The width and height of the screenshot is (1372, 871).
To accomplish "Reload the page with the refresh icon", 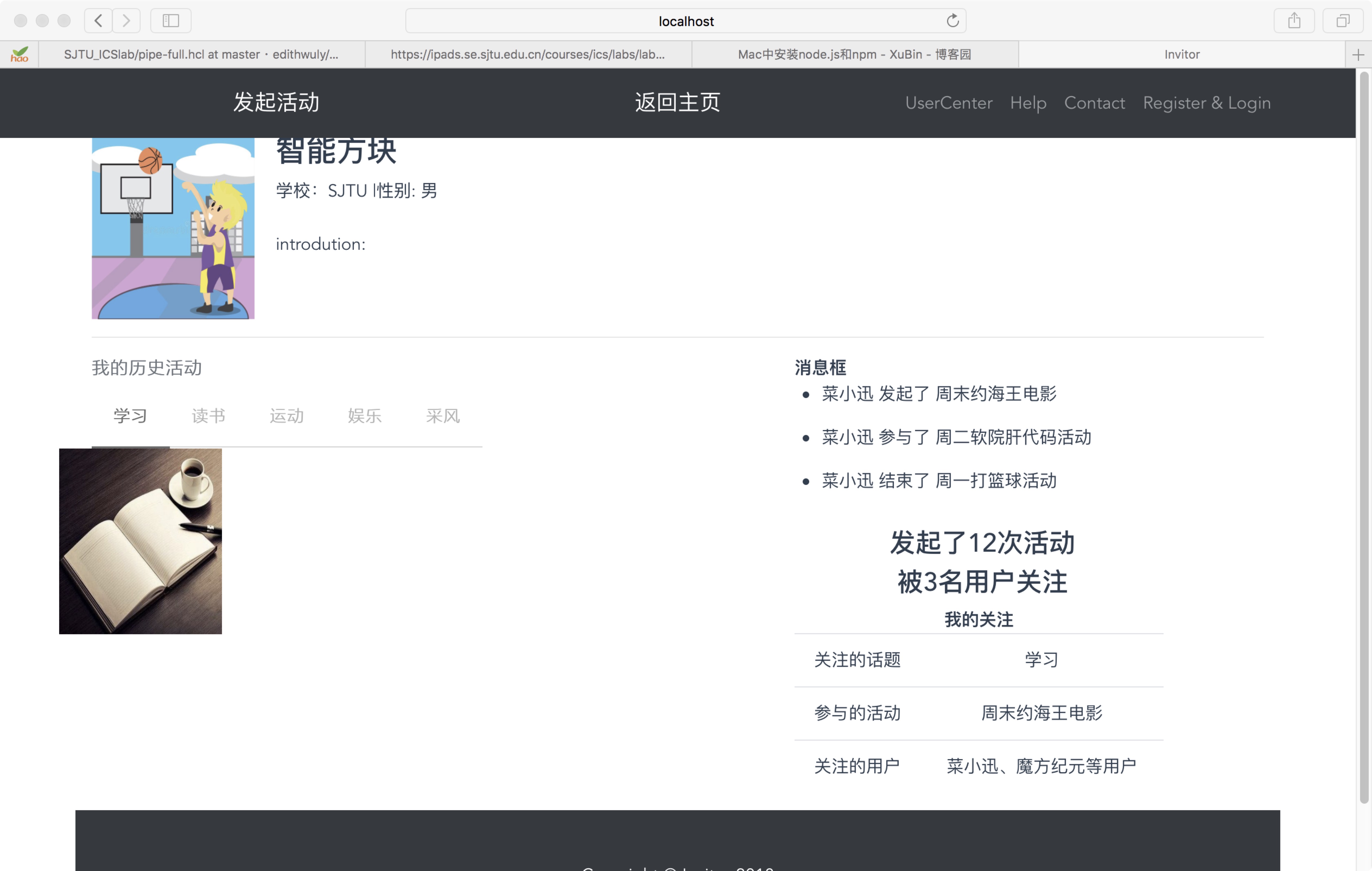I will [x=952, y=21].
